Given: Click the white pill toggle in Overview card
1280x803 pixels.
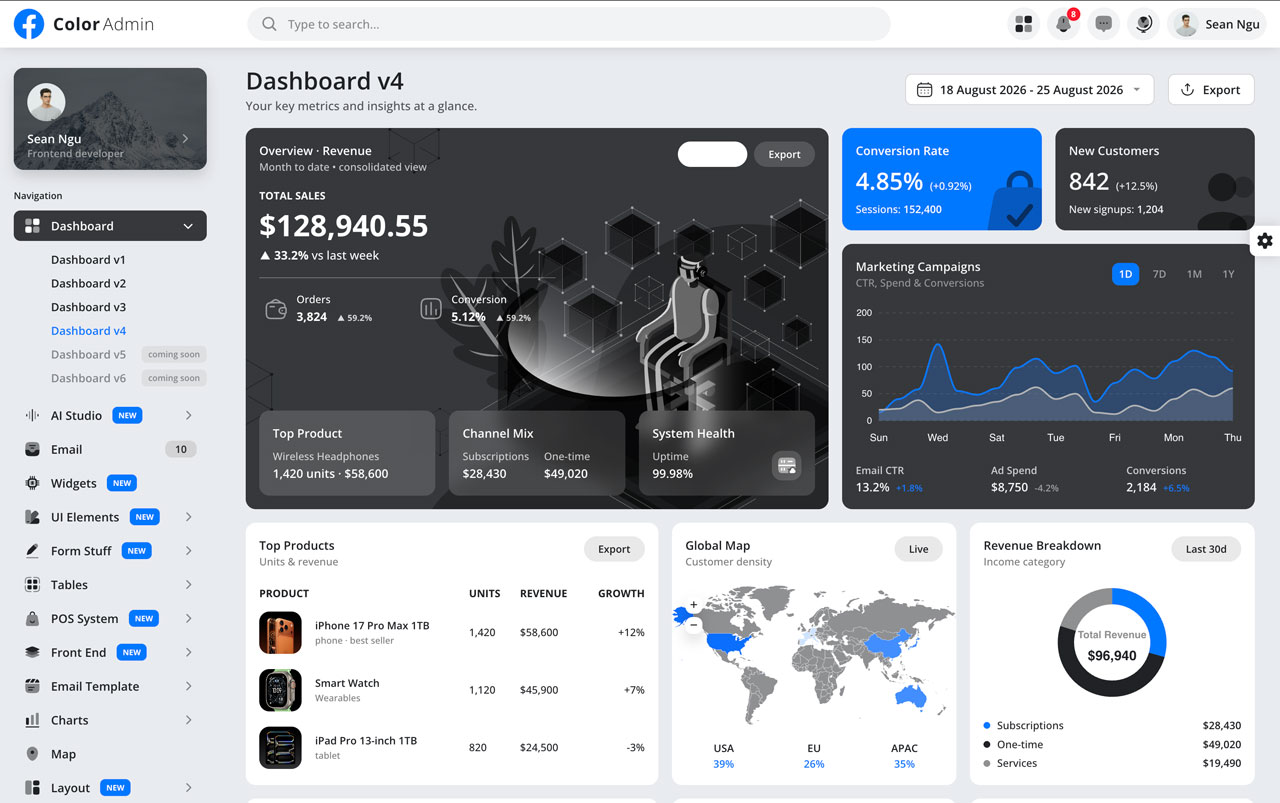Looking at the screenshot, I should pos(712,154).
